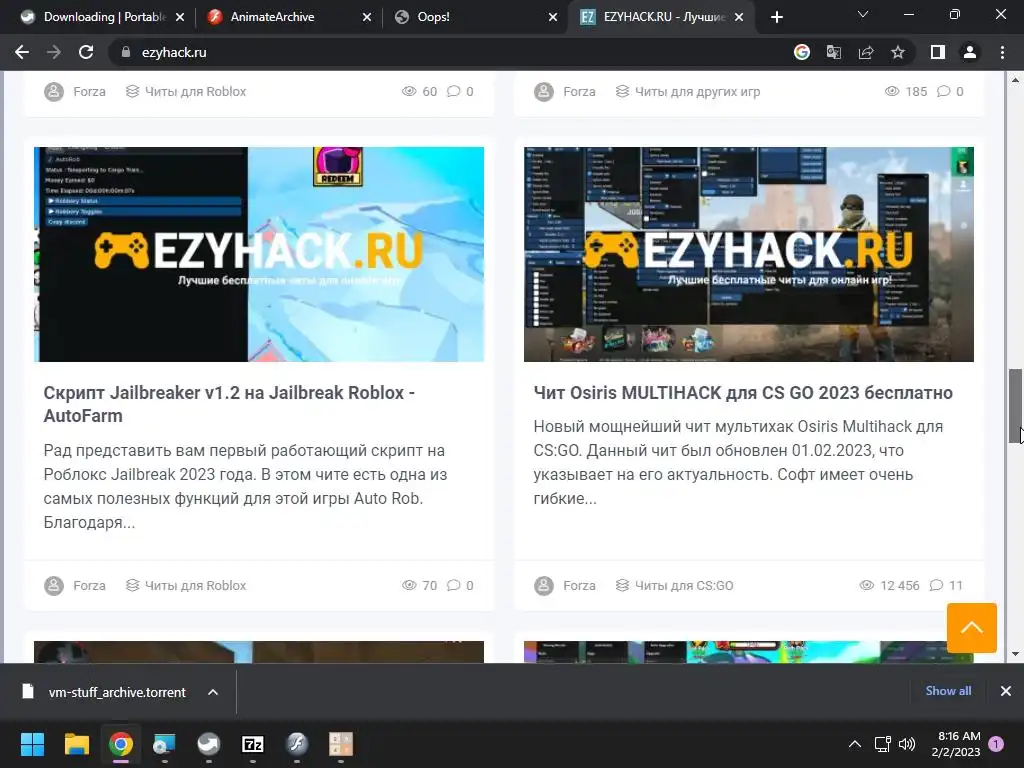Open the Jailbreaker script thumbnail
Screen dimensions: 1024x768
[x=259, y=254]
